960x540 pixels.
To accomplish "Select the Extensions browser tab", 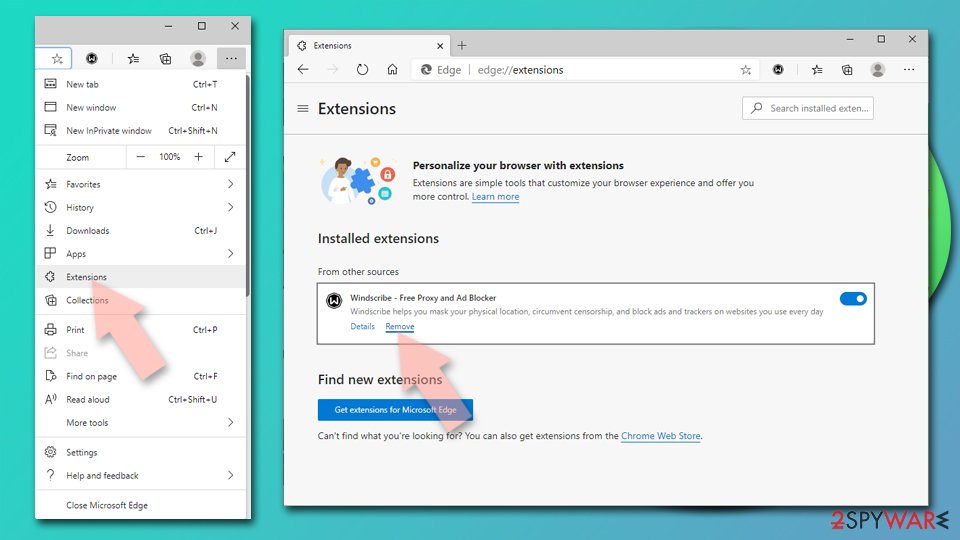I will [x=370, y=46].
